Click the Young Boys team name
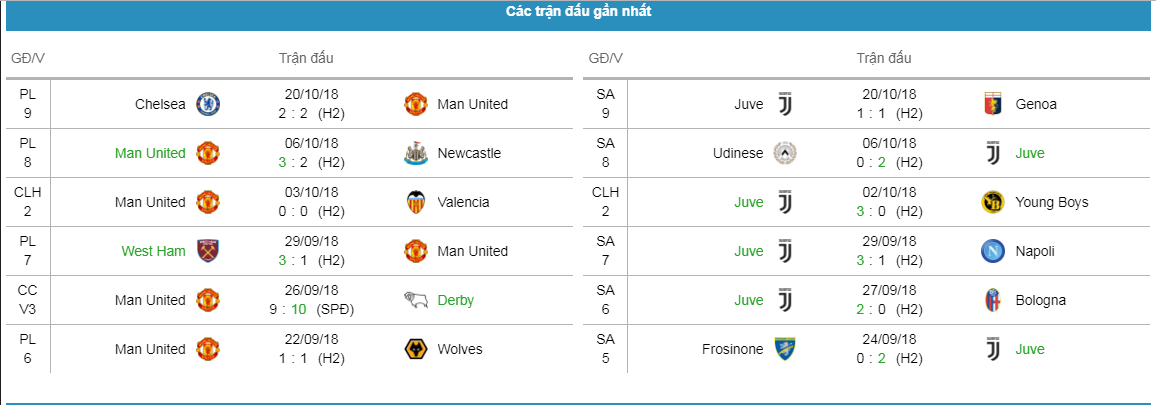 (x=1051, y=202)
